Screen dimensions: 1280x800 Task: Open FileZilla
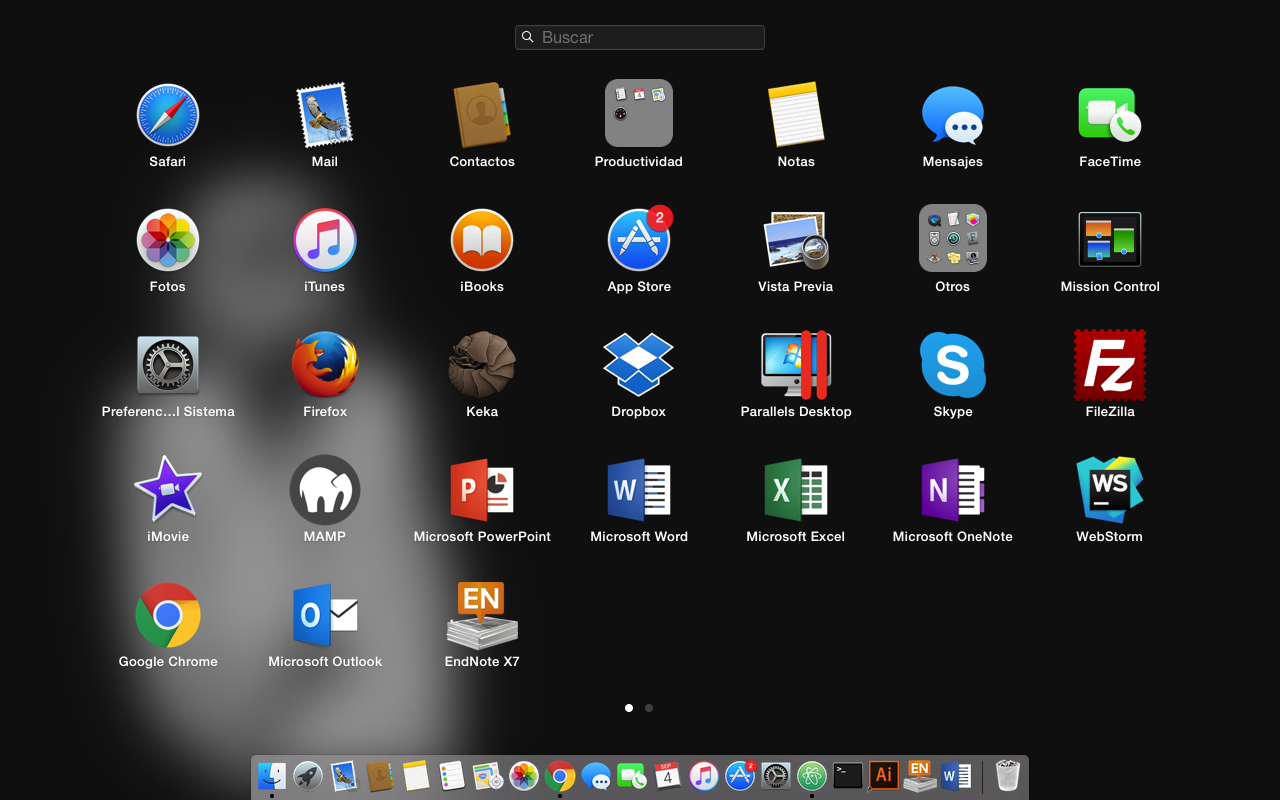[1110, 365]
